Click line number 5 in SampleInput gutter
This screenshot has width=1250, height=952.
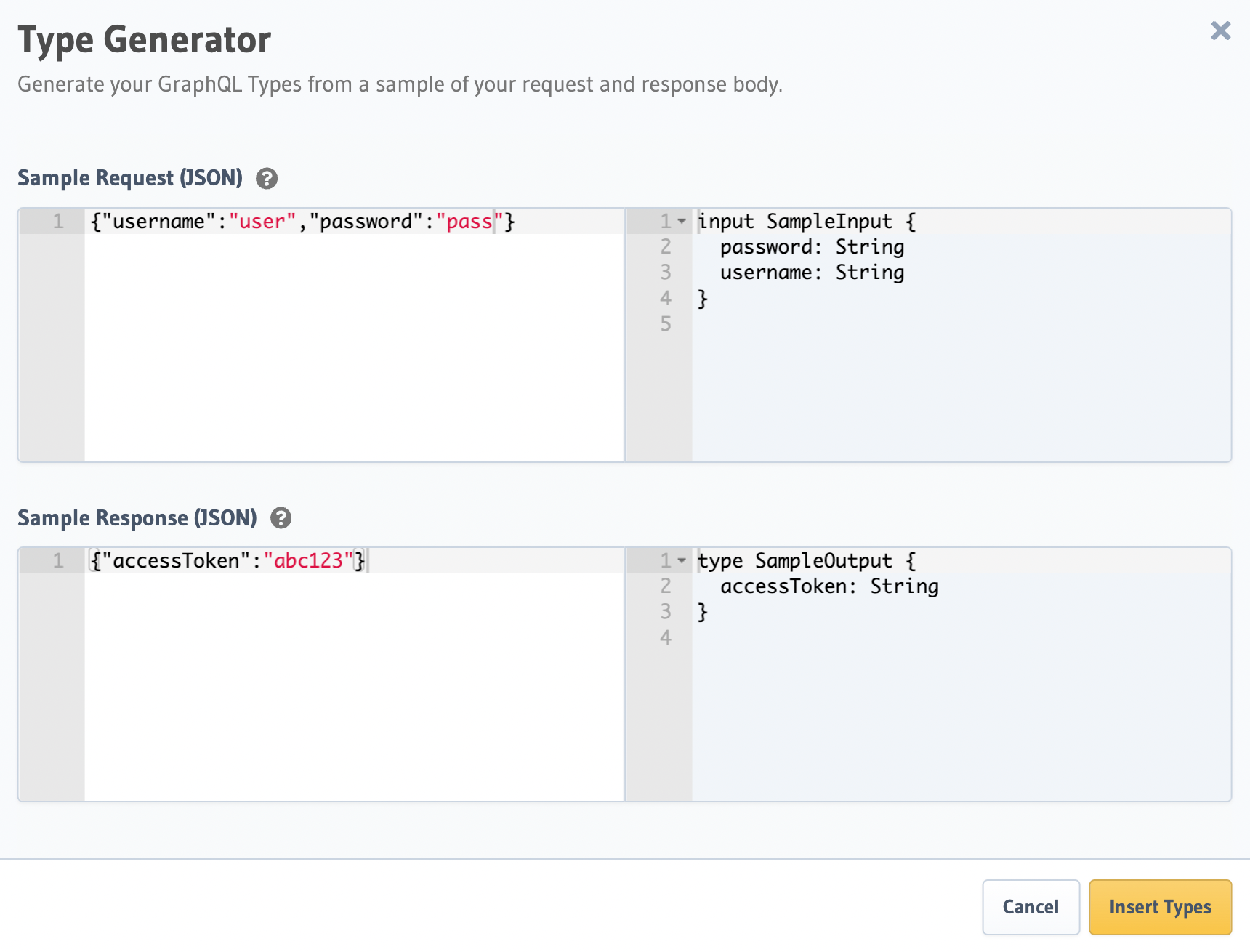pyautogui.click(x=665, y=324)
